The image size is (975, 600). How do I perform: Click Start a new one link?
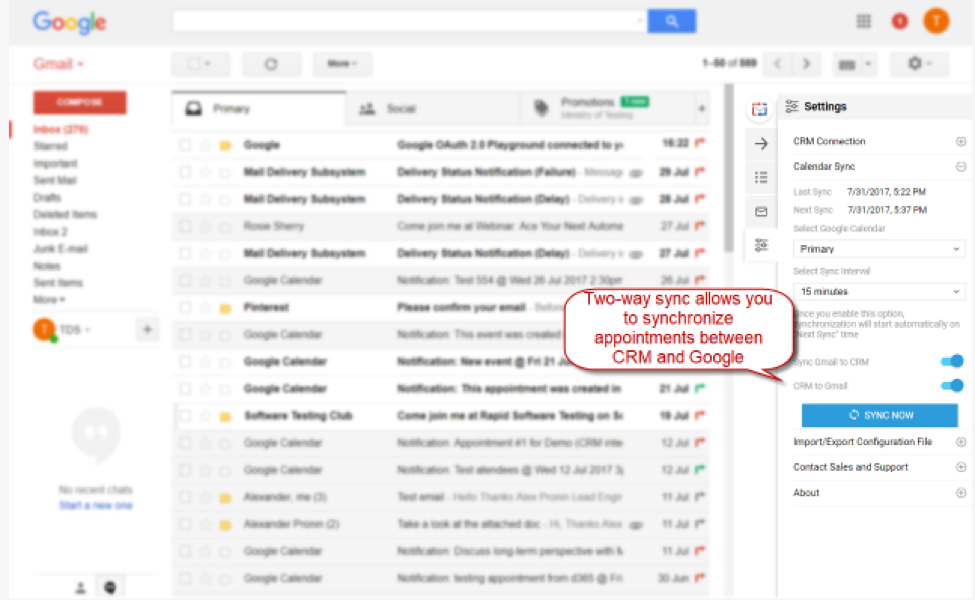pos(96,505)
